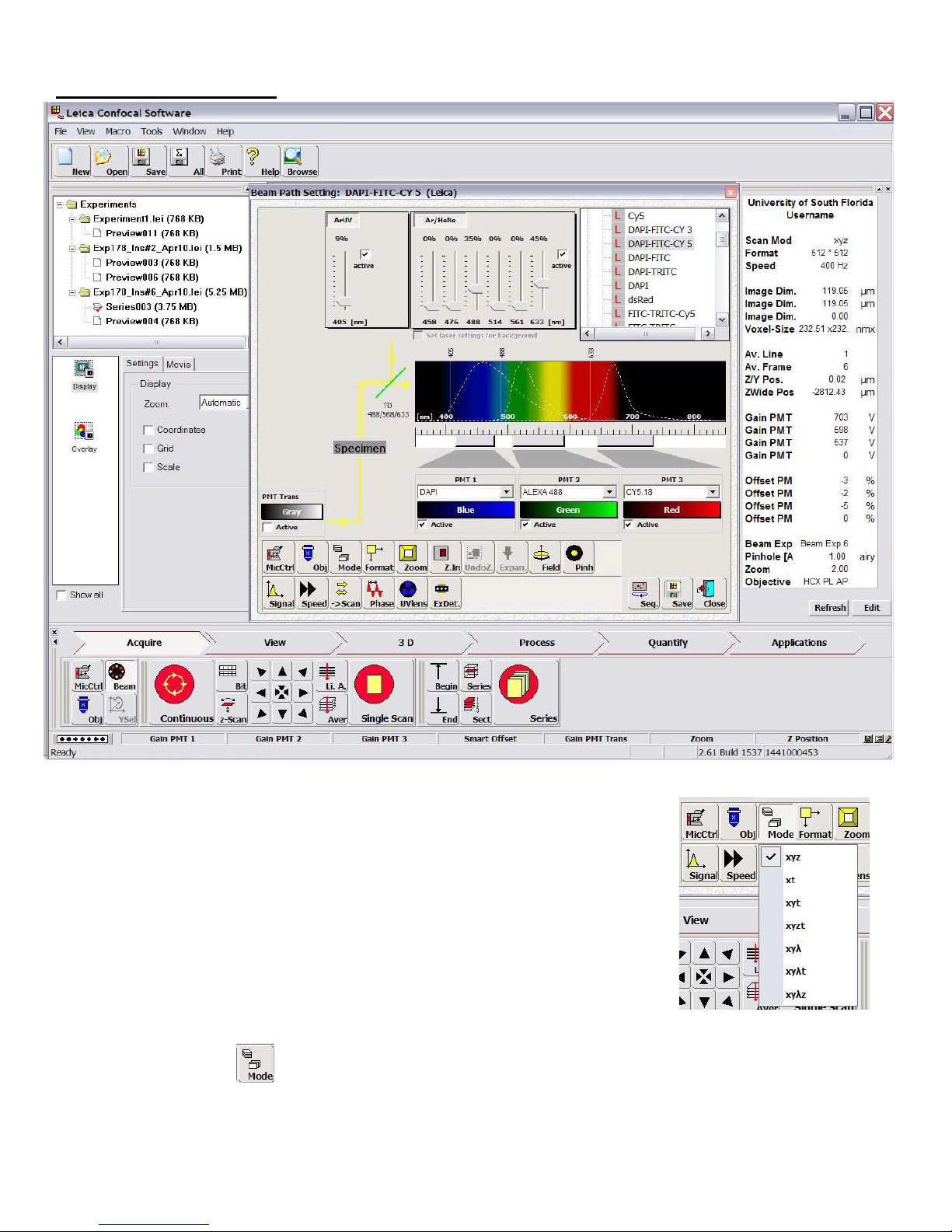Screen dimensions: 952x1232
Task: Toggle the PMT 1 Active checkbox
Action: pos(423,525)
